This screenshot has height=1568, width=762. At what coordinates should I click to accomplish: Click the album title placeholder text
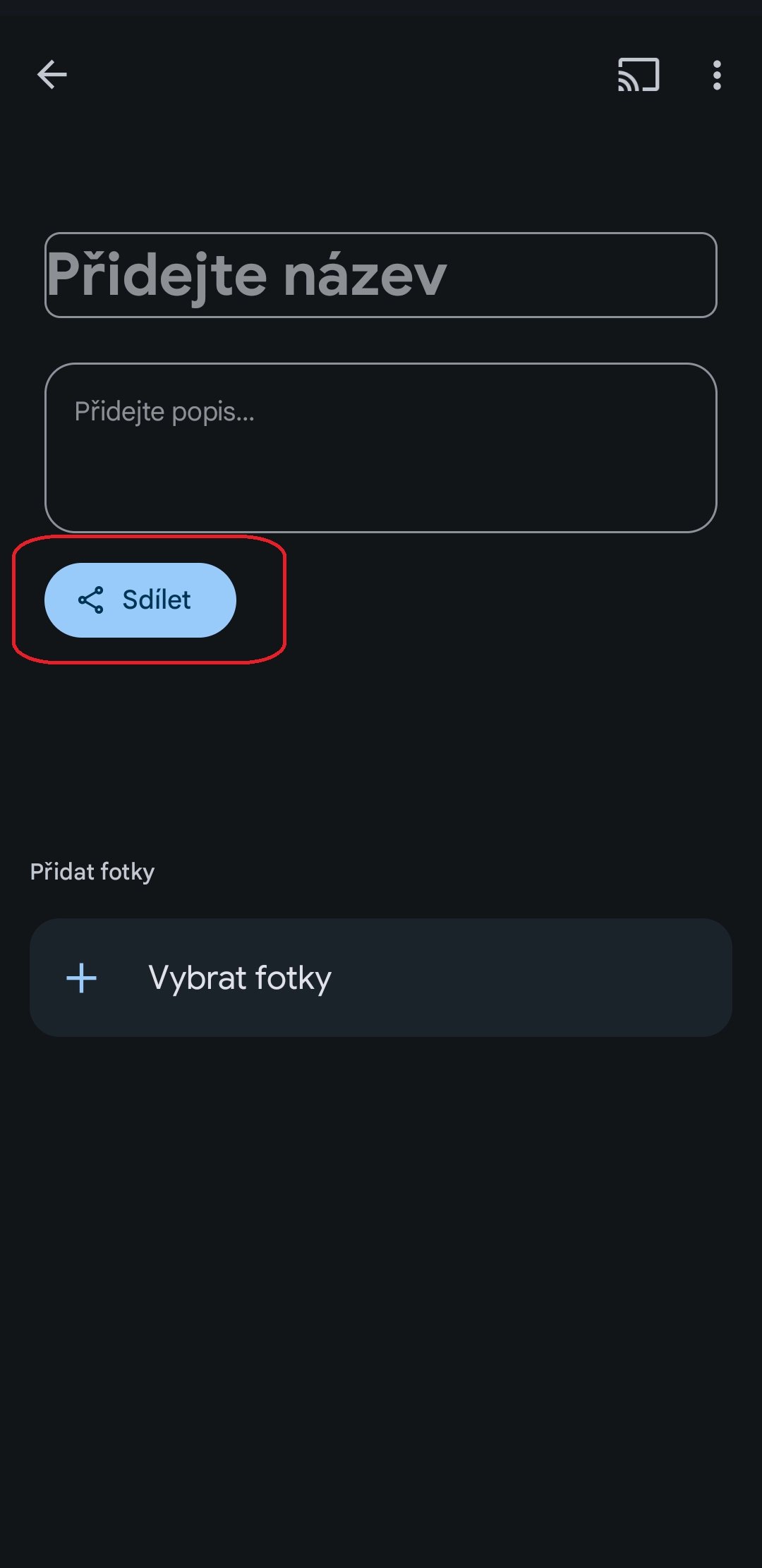247,275
